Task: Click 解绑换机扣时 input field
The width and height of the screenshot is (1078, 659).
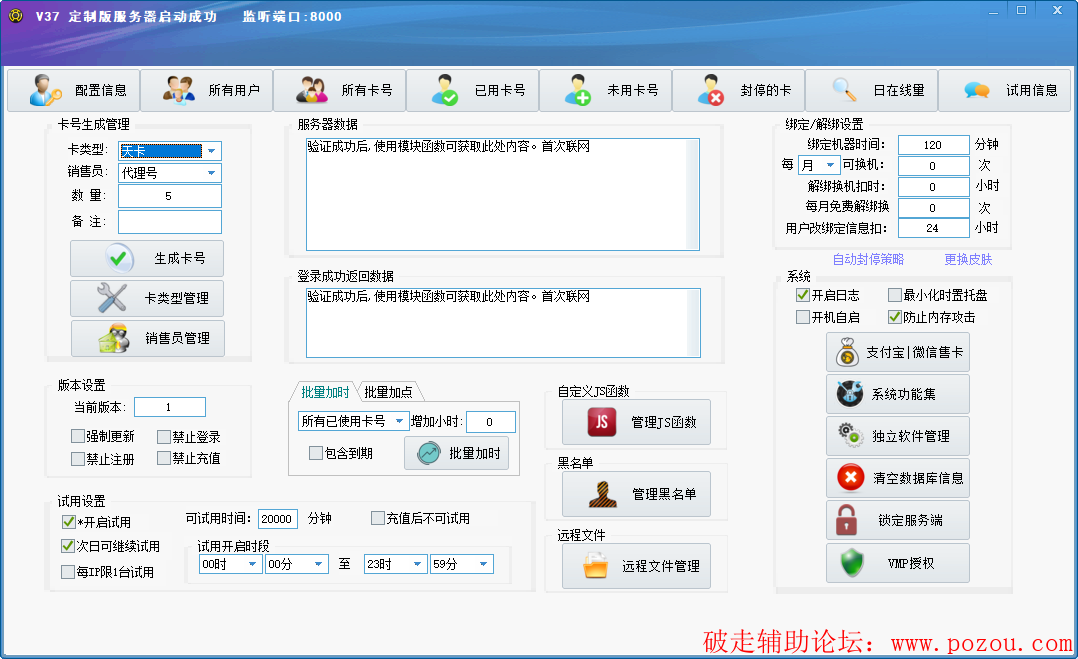Action: pos(934,187)
